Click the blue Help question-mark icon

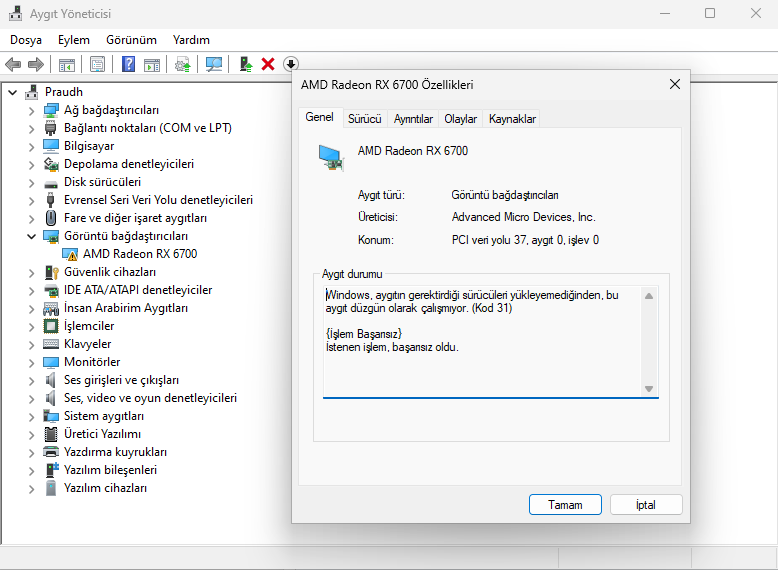pos(128,64)
